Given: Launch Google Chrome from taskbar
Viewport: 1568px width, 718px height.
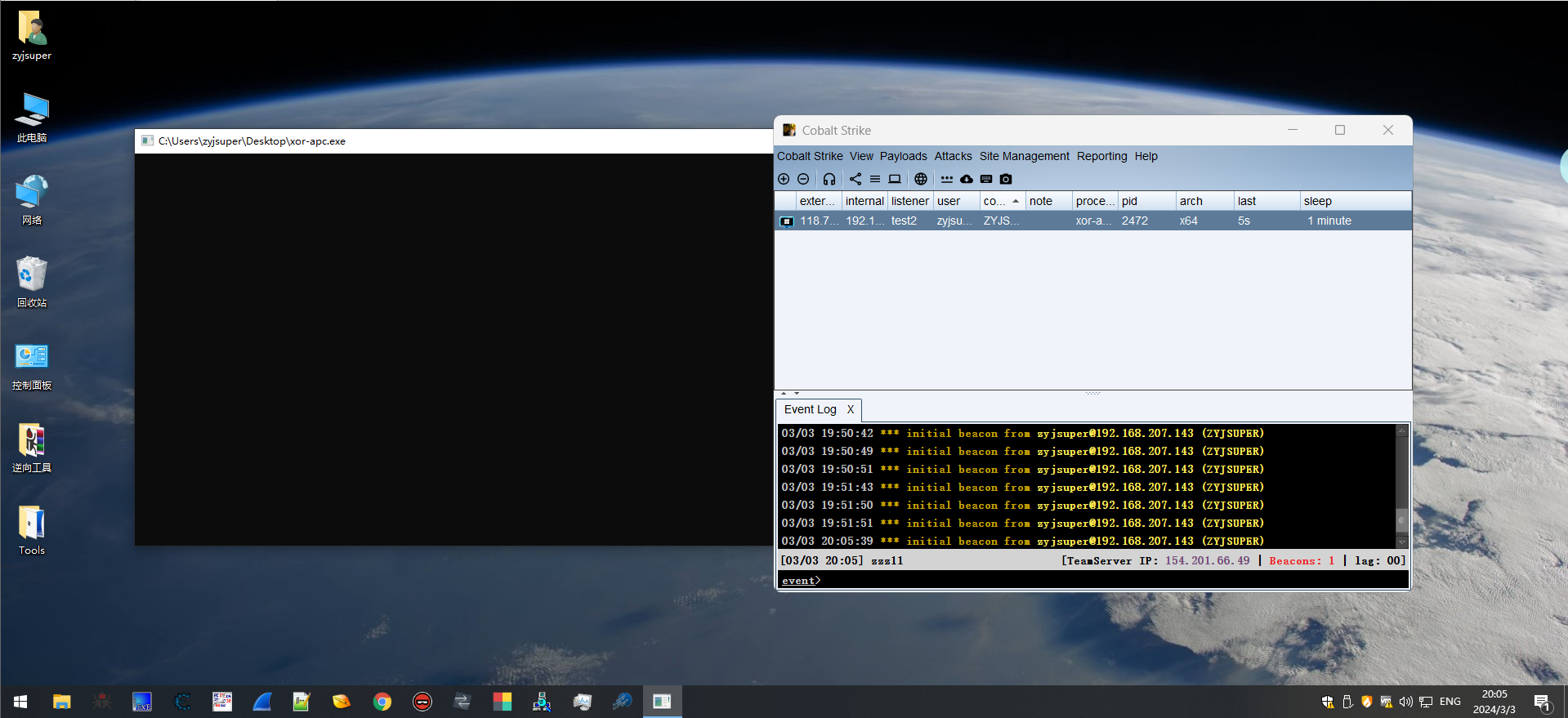Looking at the screenshot, I should point(382,702).
